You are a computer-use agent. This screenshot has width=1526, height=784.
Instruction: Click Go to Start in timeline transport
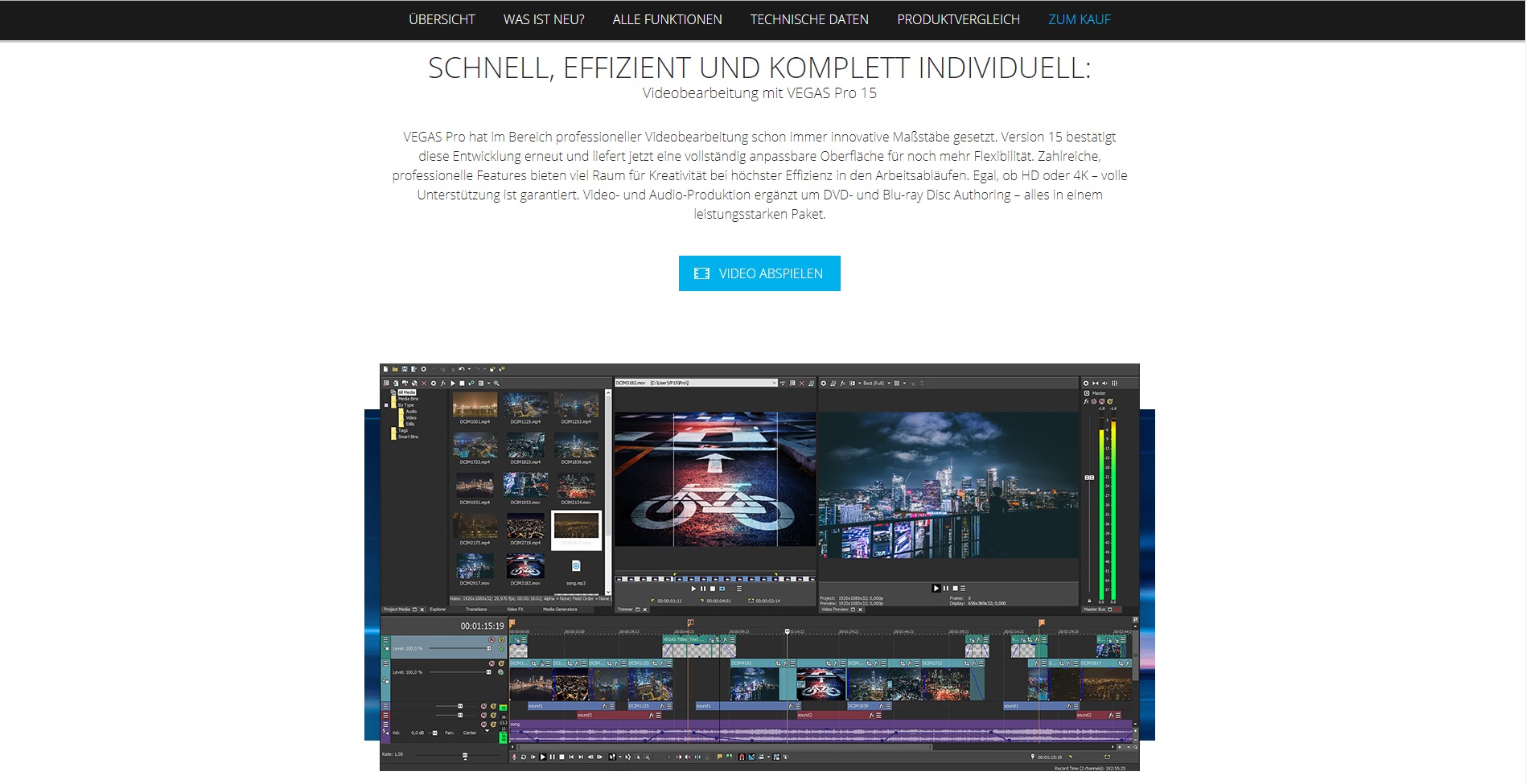(571, 757)
